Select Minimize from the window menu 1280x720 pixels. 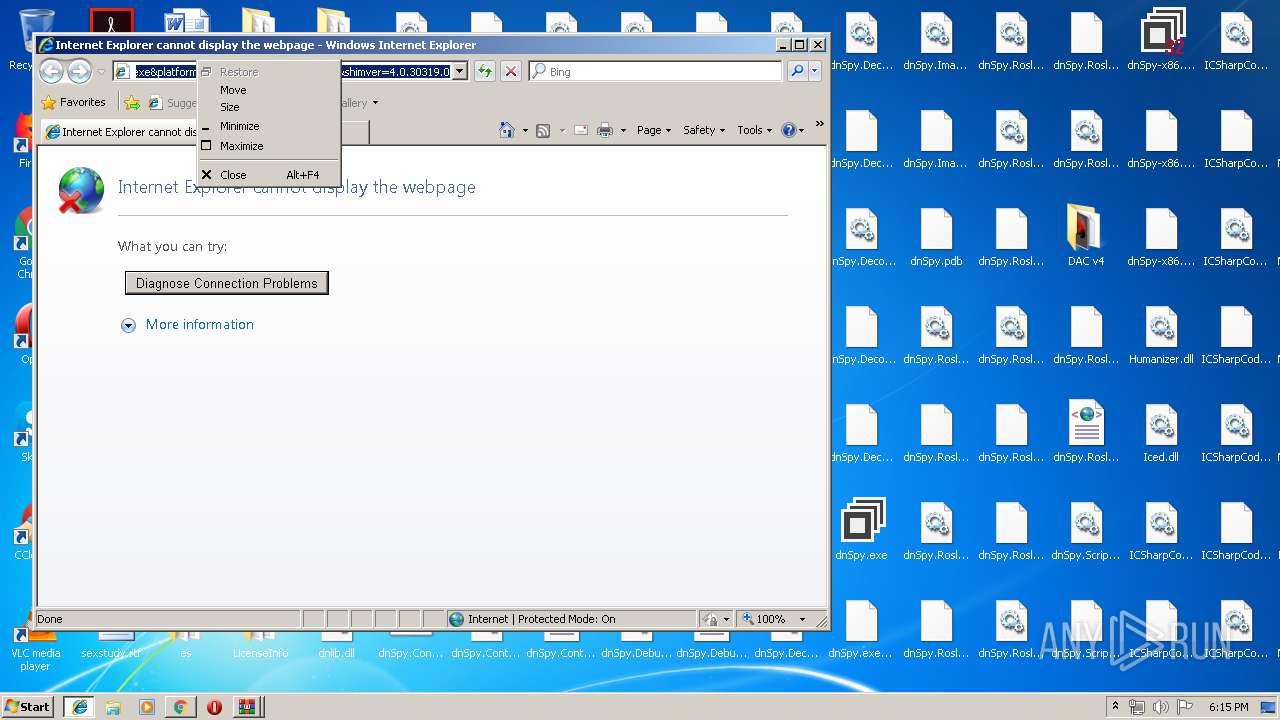pos(269,126)
